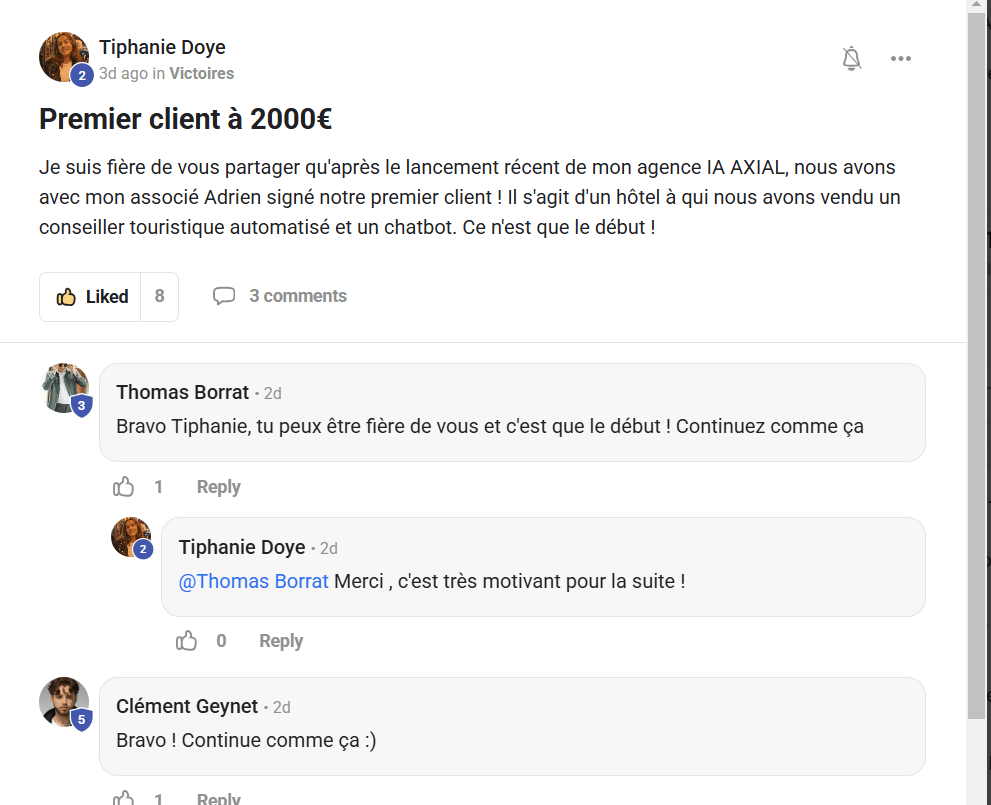Unlike the post via the Liked button
The height and width of the screenshot is (805, 991).
tap(92, 297)
